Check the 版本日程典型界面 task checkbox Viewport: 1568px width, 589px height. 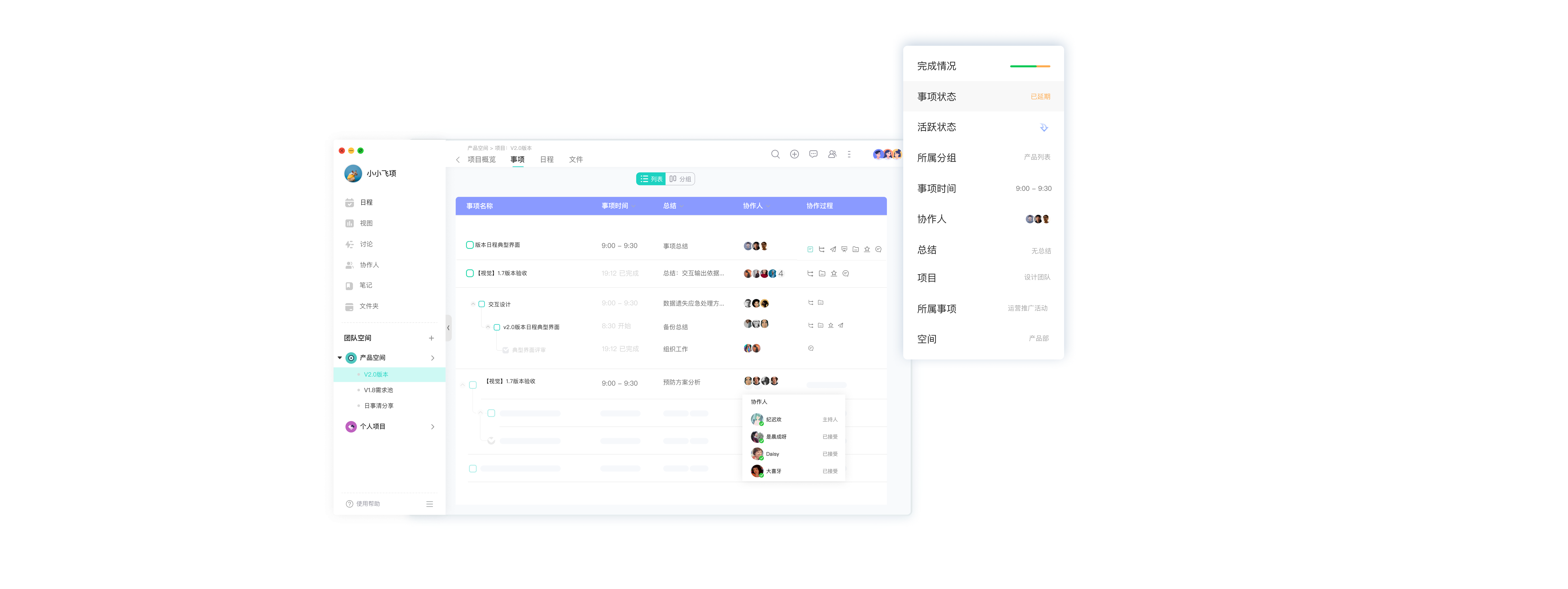[x=469, y=245]
